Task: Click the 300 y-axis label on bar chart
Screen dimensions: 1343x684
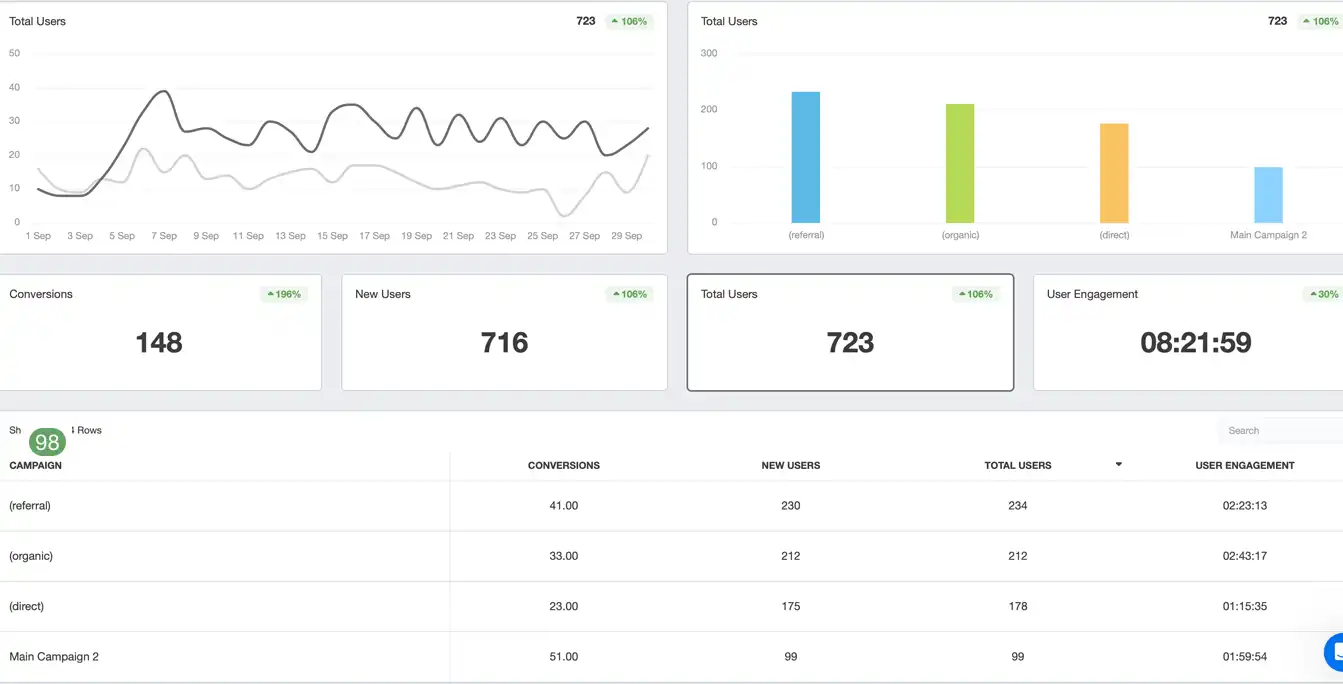Action: [709, 53]
